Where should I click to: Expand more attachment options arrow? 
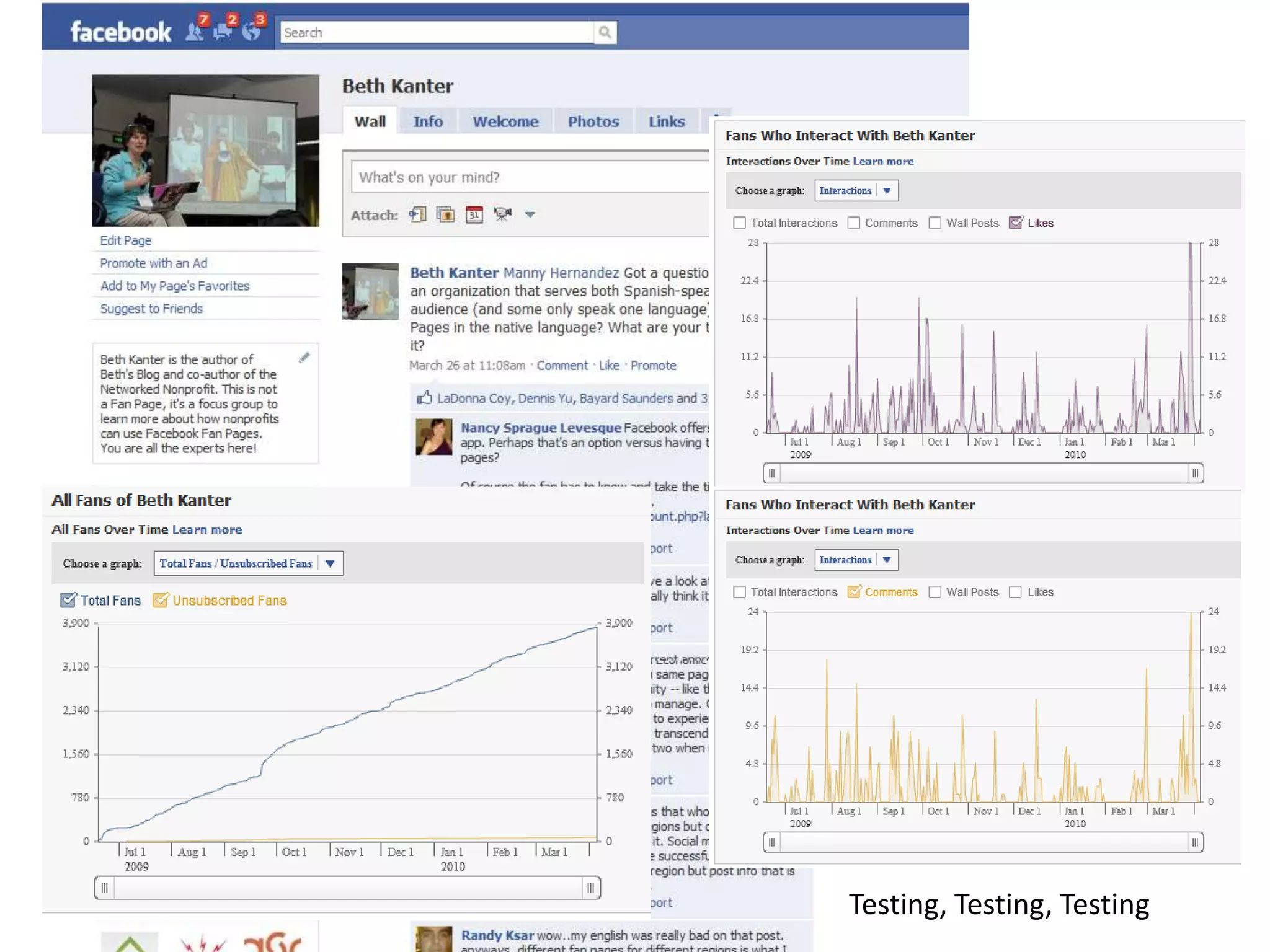pos(530,214)
